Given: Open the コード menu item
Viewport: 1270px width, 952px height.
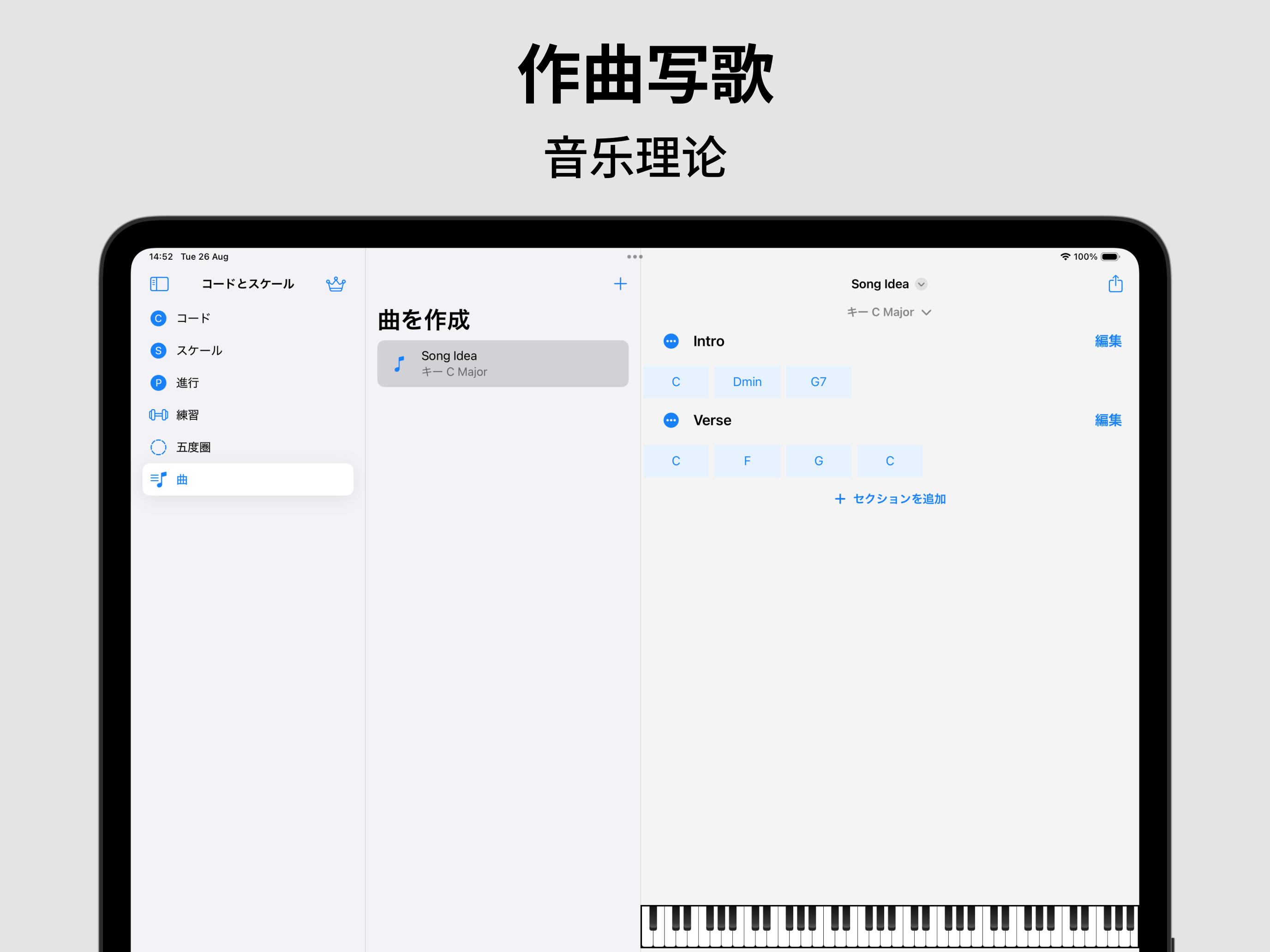Looking at the screenshot, I should click(247, 318).
